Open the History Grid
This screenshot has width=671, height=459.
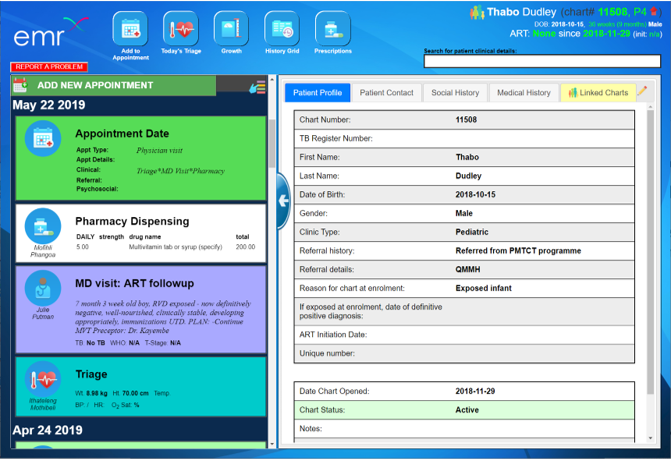(x=282, y=30)
